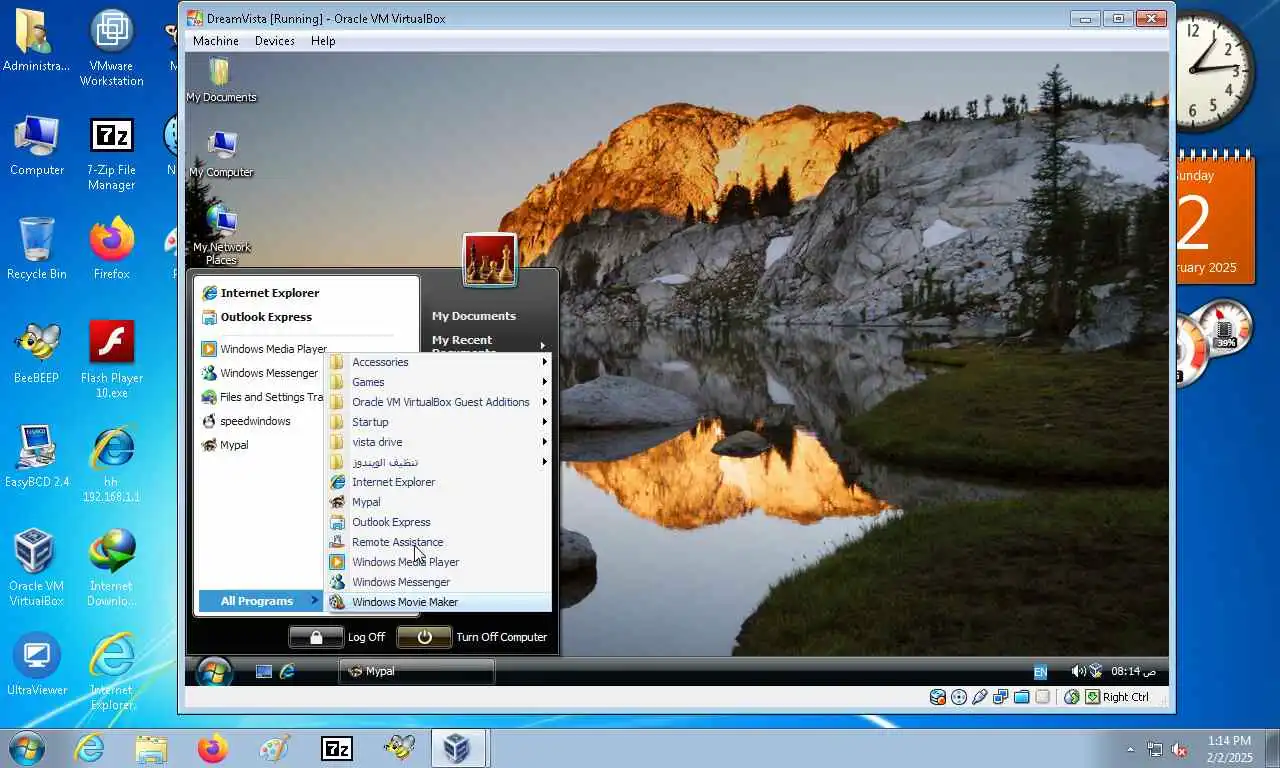
Task: Select Internet Download Manager desktop shortcut
Action: pos(112,568)
